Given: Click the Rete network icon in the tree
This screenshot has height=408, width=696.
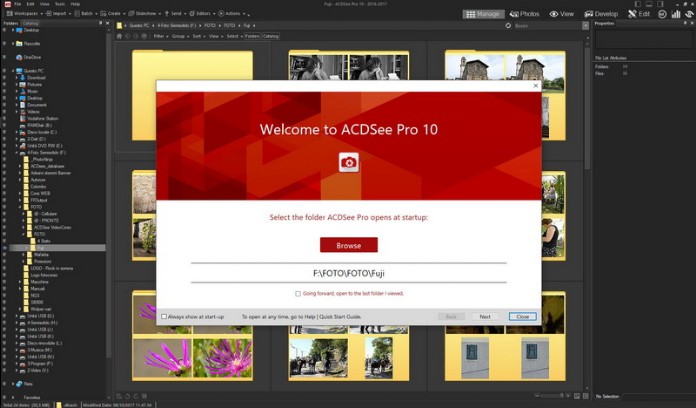Looking at the screenshot, I should (19, 384).
